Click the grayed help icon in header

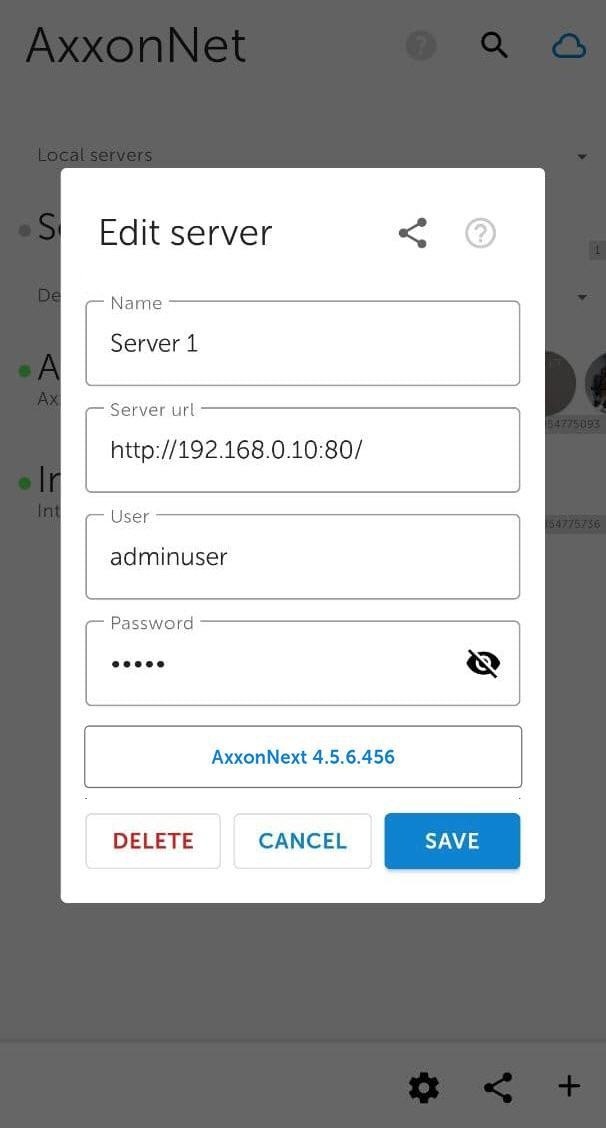coord(420,46)
